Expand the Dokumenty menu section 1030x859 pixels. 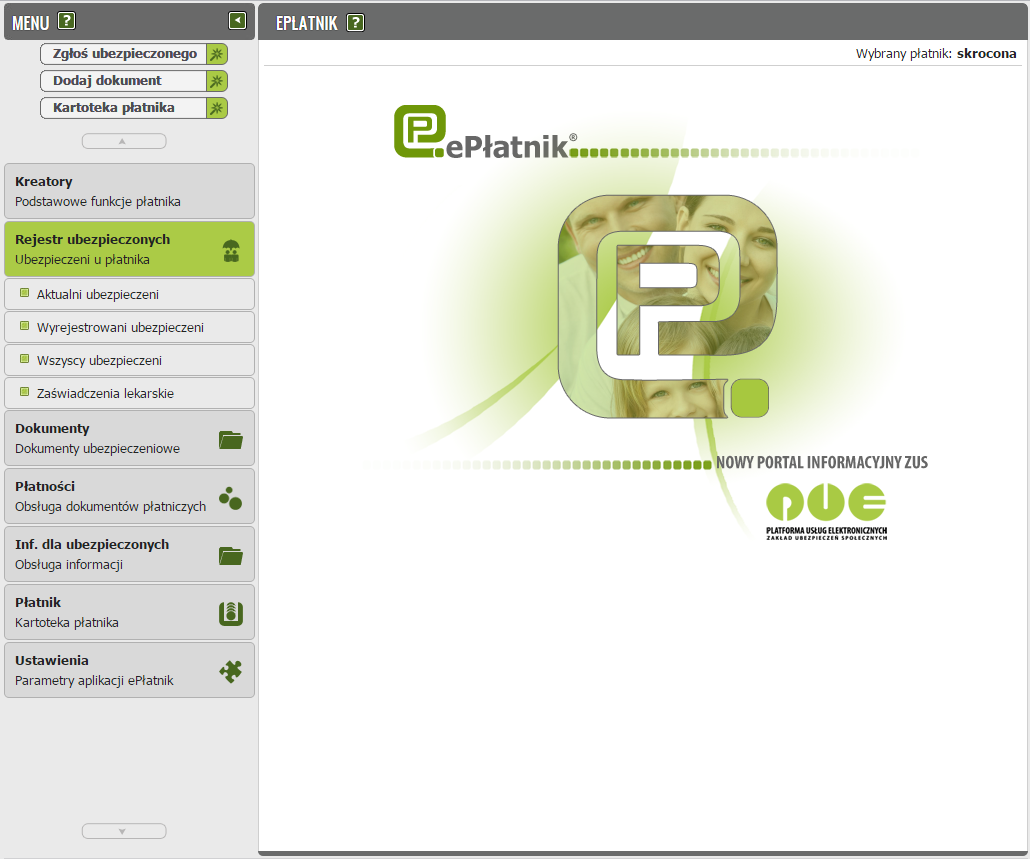[129, 438]
